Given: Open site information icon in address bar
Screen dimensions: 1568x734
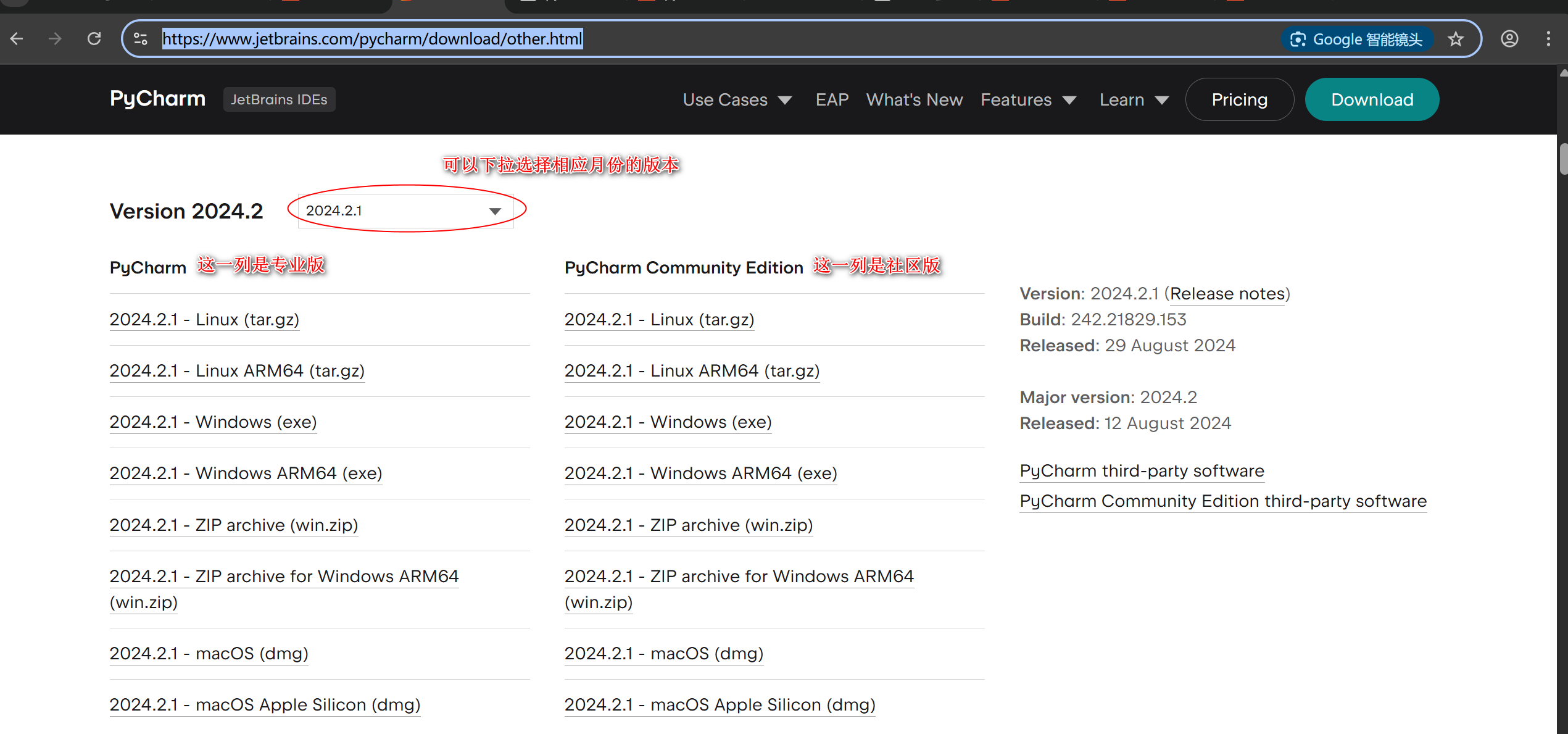Looking at the screenshot, I should (141, 39).
